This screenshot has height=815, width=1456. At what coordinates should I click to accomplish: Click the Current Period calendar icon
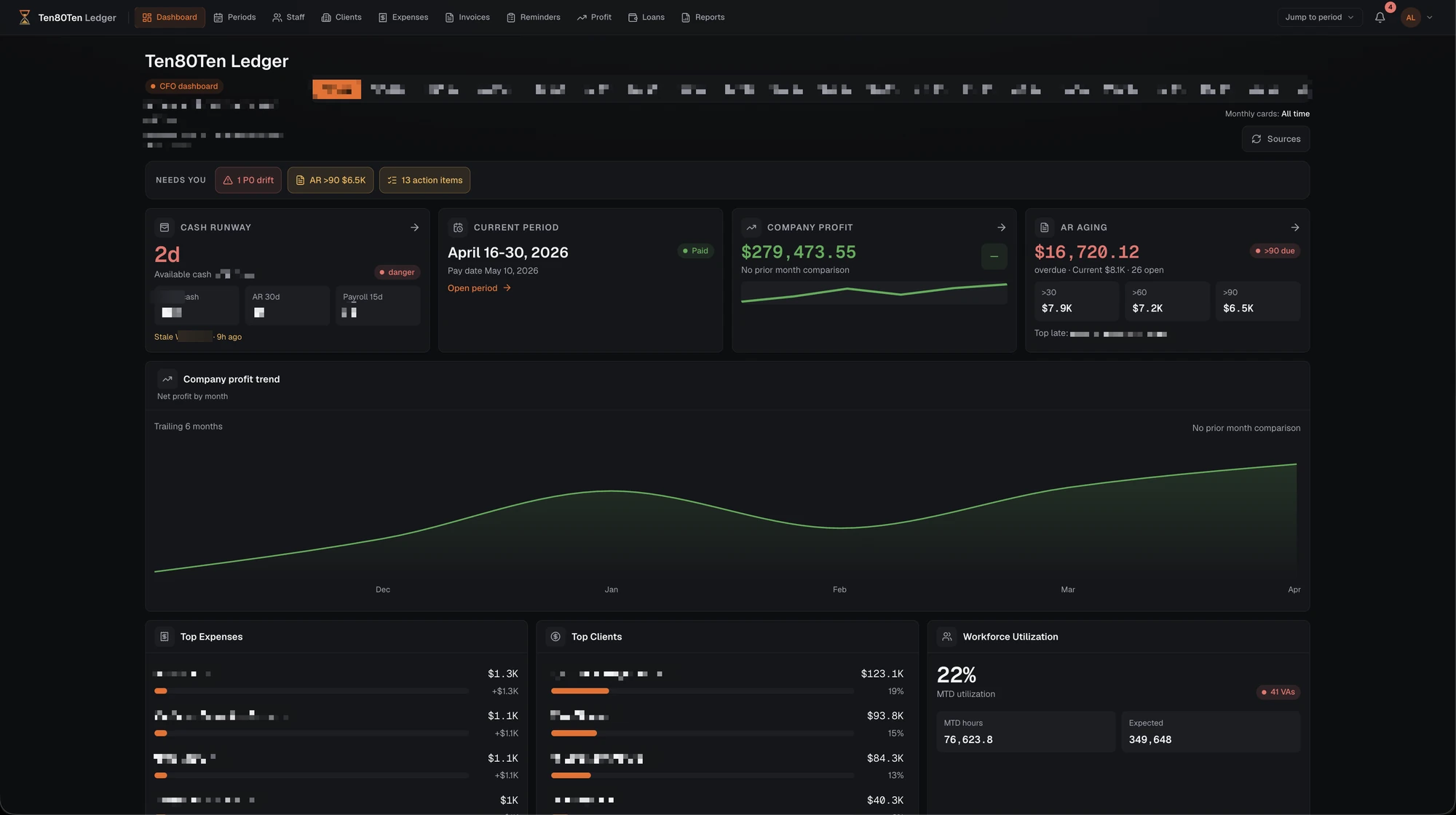pos(458,228)
